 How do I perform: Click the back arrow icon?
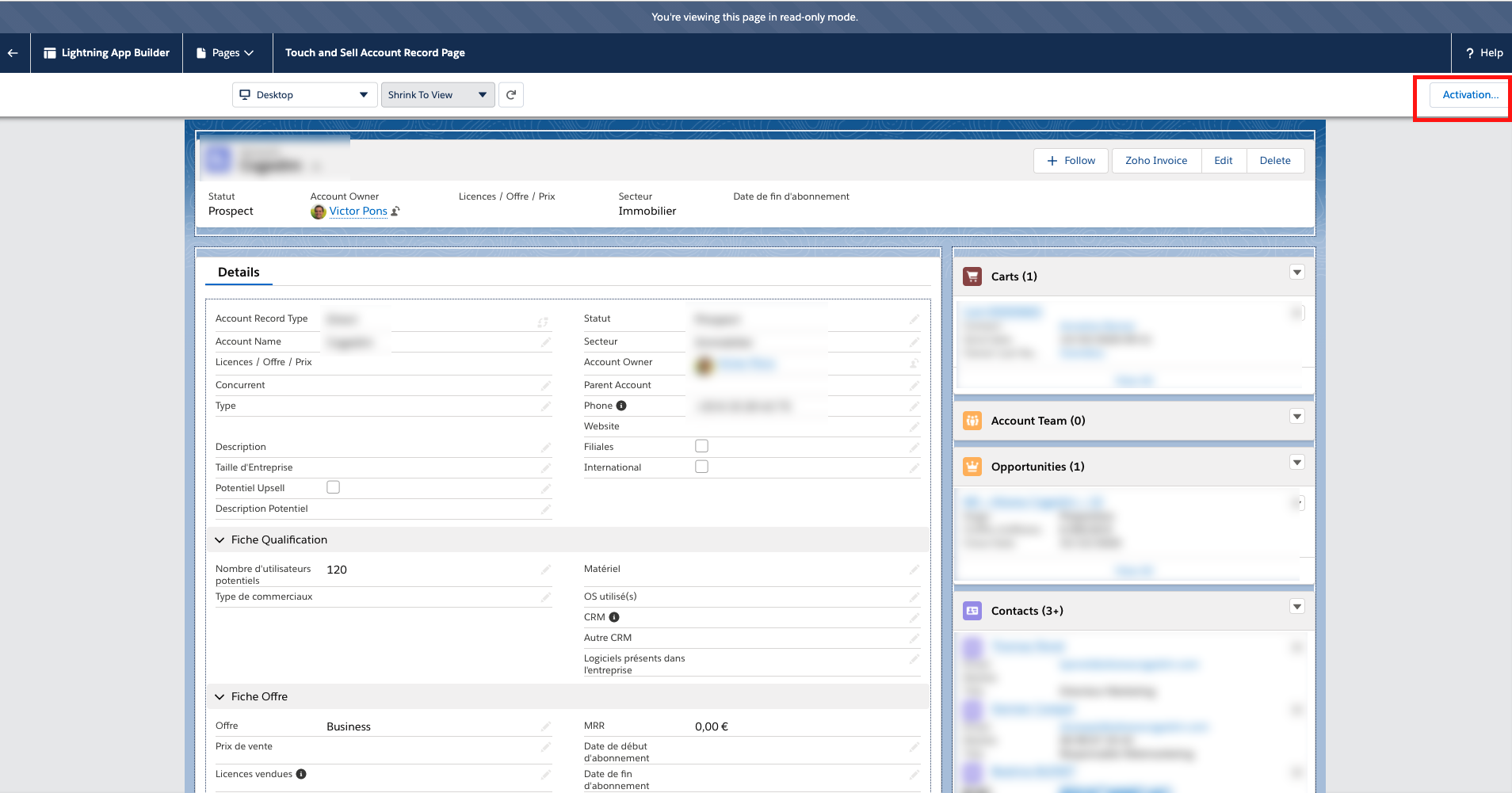click(13, 53)
